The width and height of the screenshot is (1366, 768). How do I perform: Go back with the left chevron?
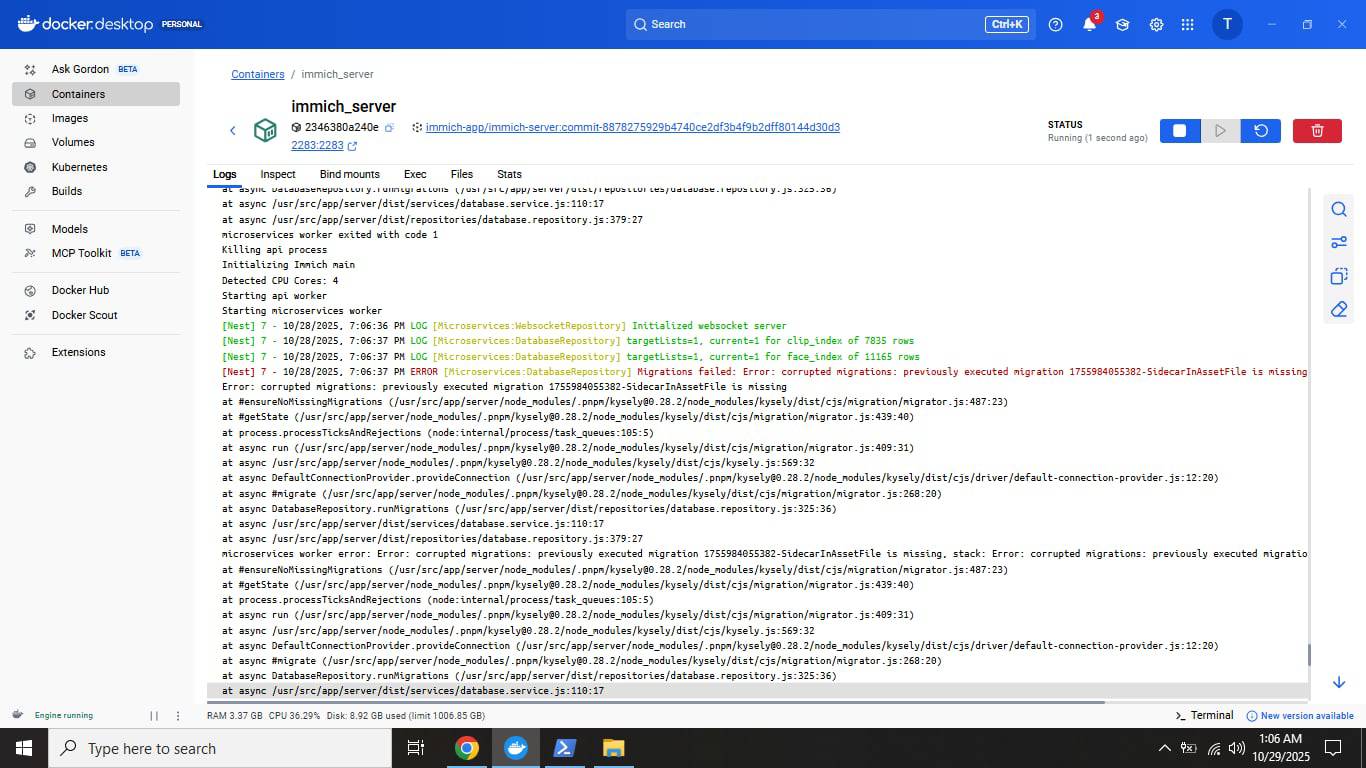(233, 130)
